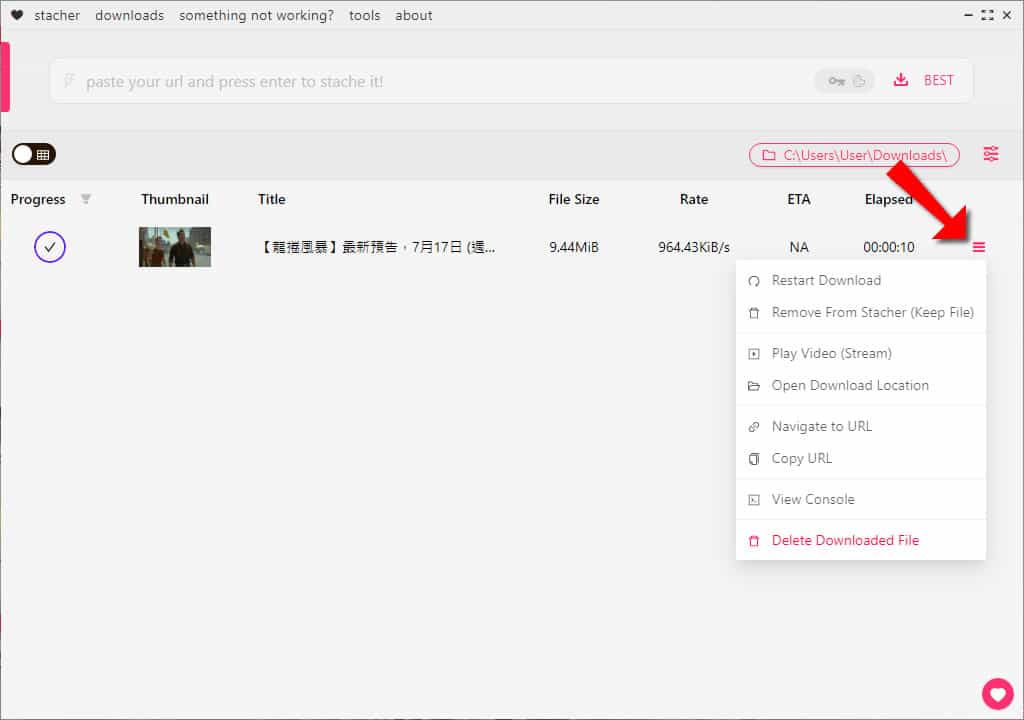Click the 964.43KiB/s rate value
Viewport: 1024px width, 720px height.
694,247
